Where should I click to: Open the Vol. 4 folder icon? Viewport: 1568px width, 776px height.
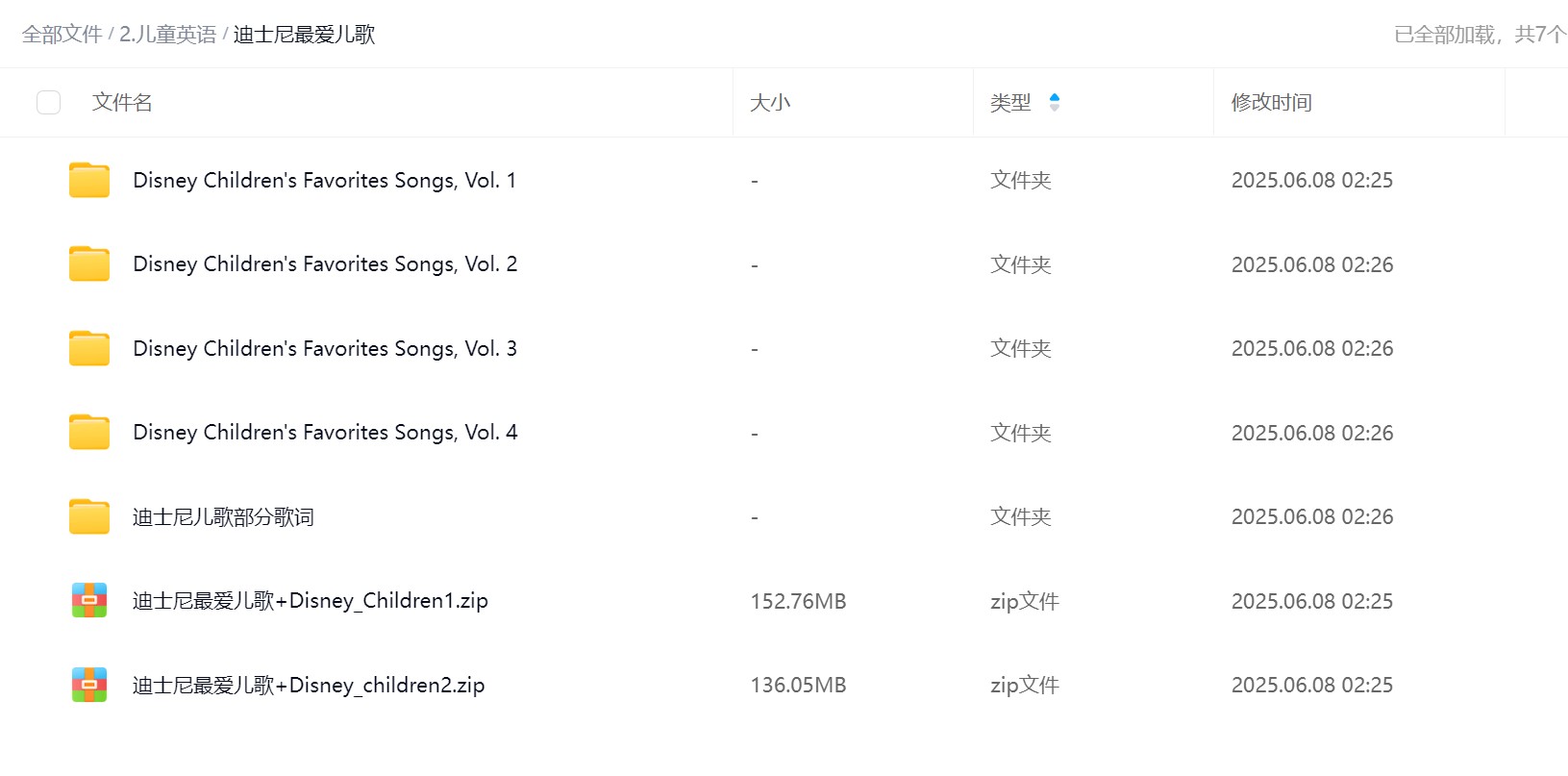(x=89, y=432)
